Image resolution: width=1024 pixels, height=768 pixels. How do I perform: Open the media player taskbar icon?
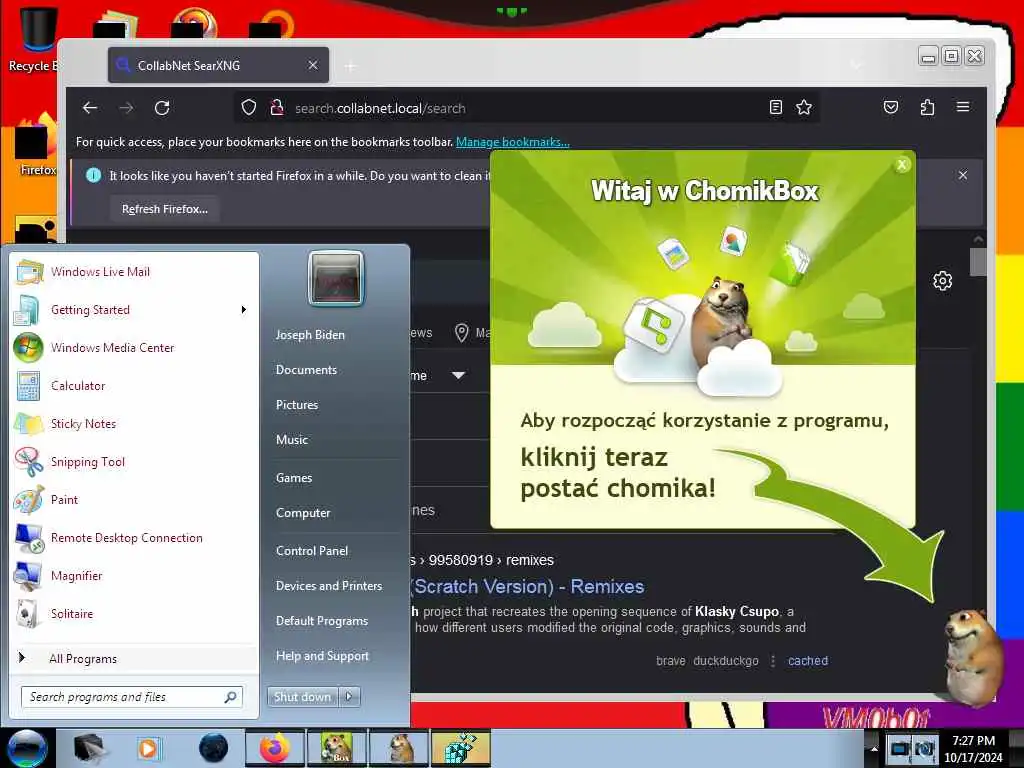pyautogui.click(x=149, y=748)
